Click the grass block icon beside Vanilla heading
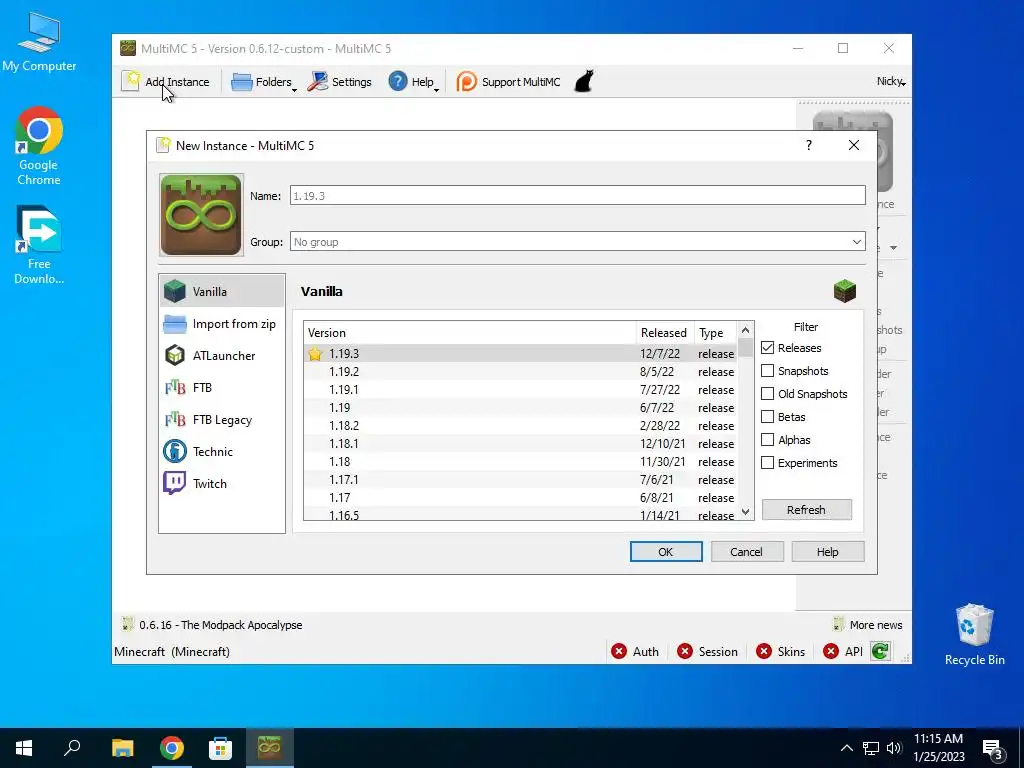This screenshot has width=1024, height=768. pyautogui.click(x=844, y=291)
